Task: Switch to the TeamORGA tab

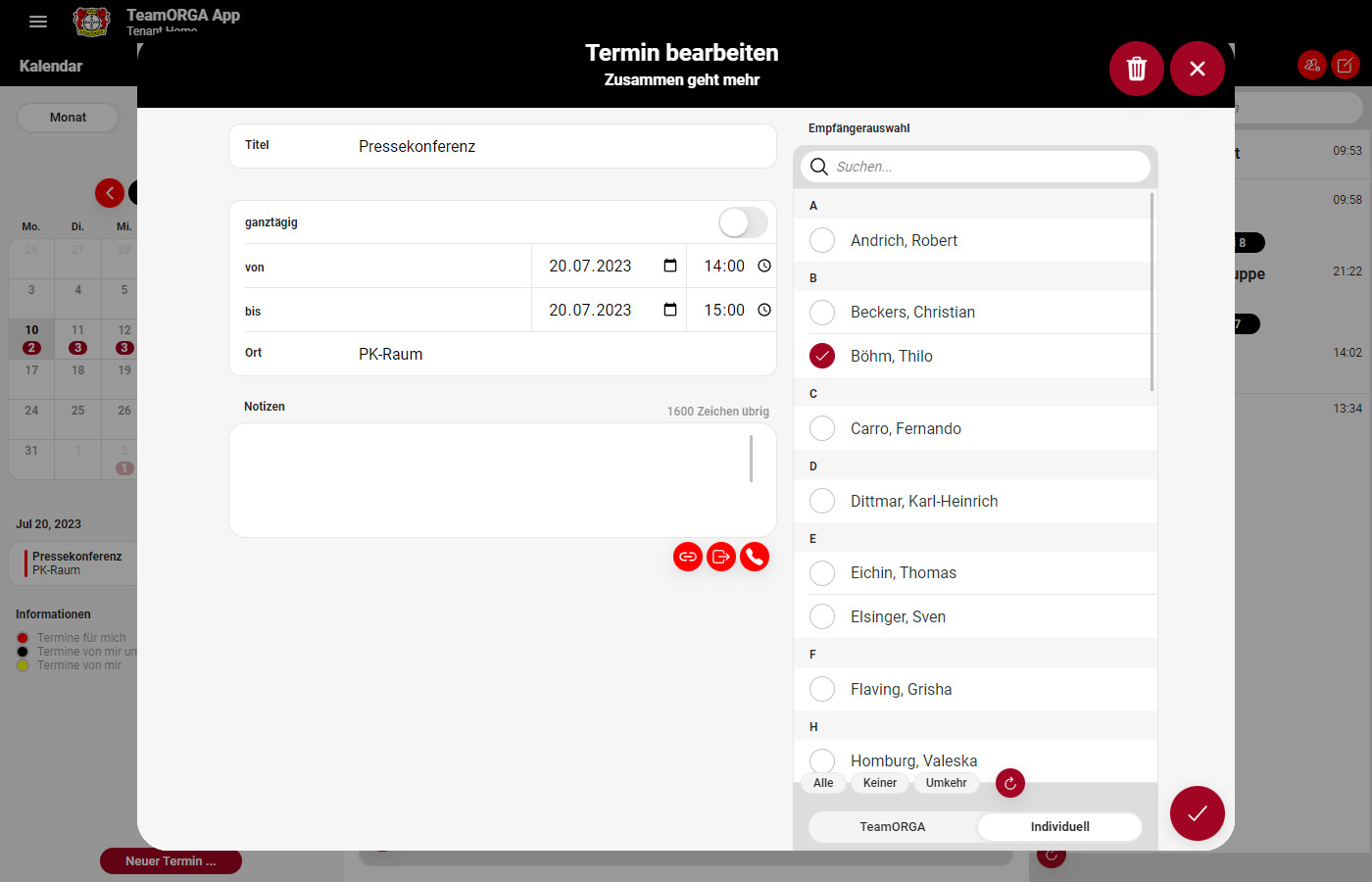Action: (x=892, y=826)
